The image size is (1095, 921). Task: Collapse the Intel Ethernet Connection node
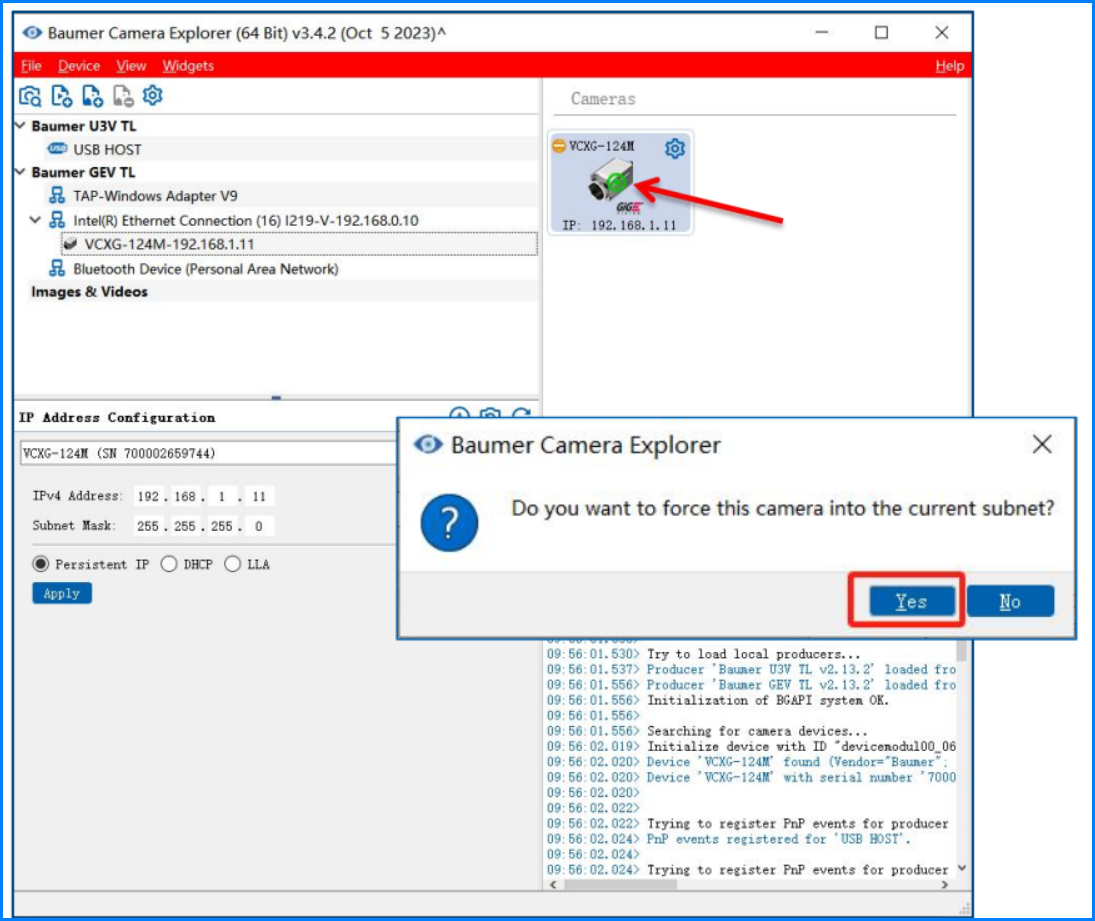(x=35, y=220)
